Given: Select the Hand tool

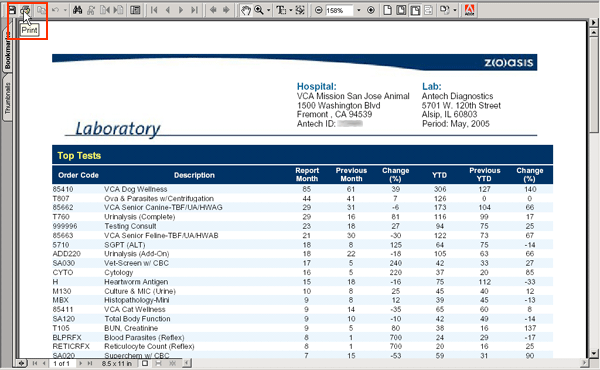Looking at the screenshot, I should (x=246, y=10).
